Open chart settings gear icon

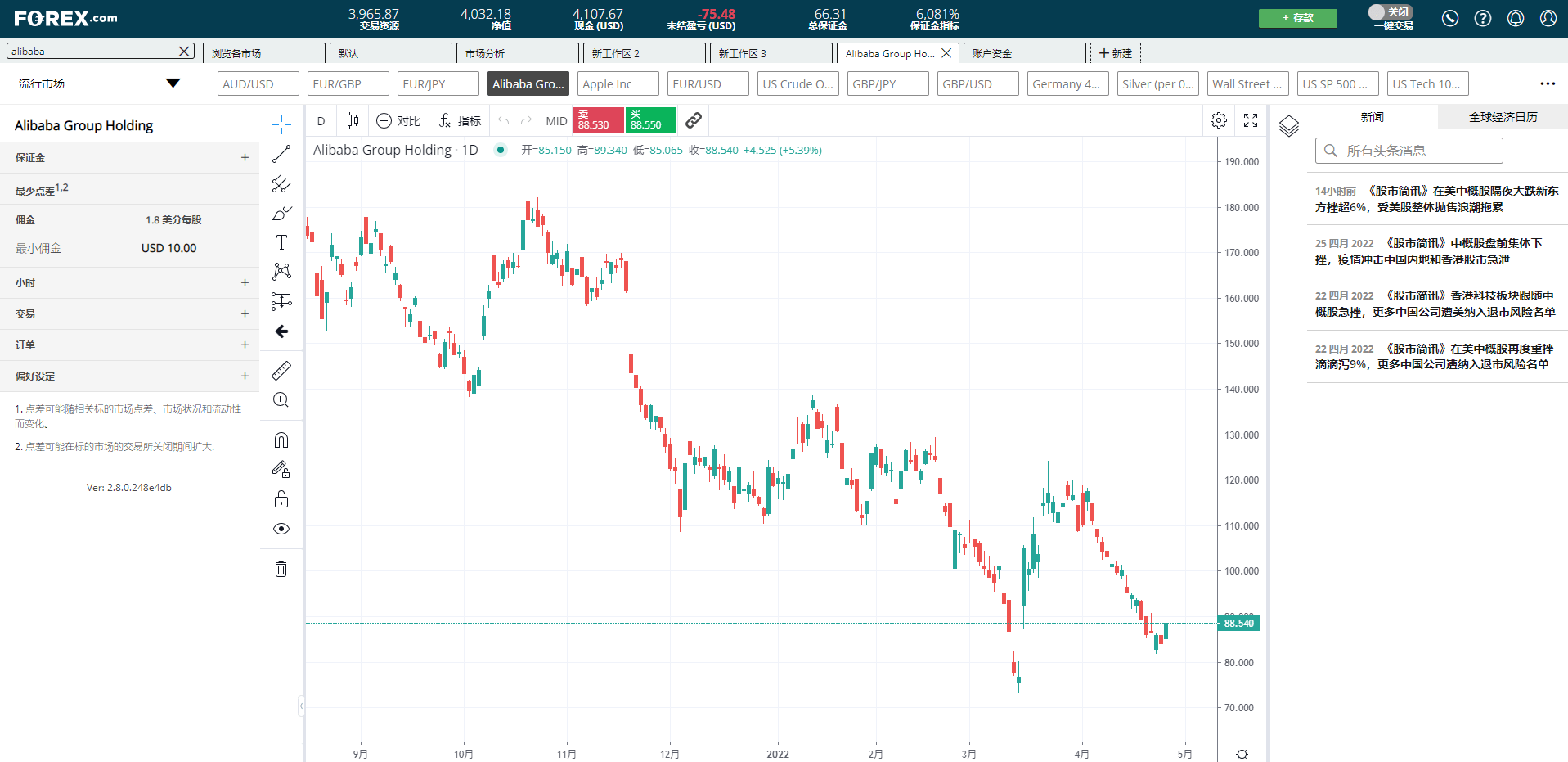click(x=1219, y=121)
